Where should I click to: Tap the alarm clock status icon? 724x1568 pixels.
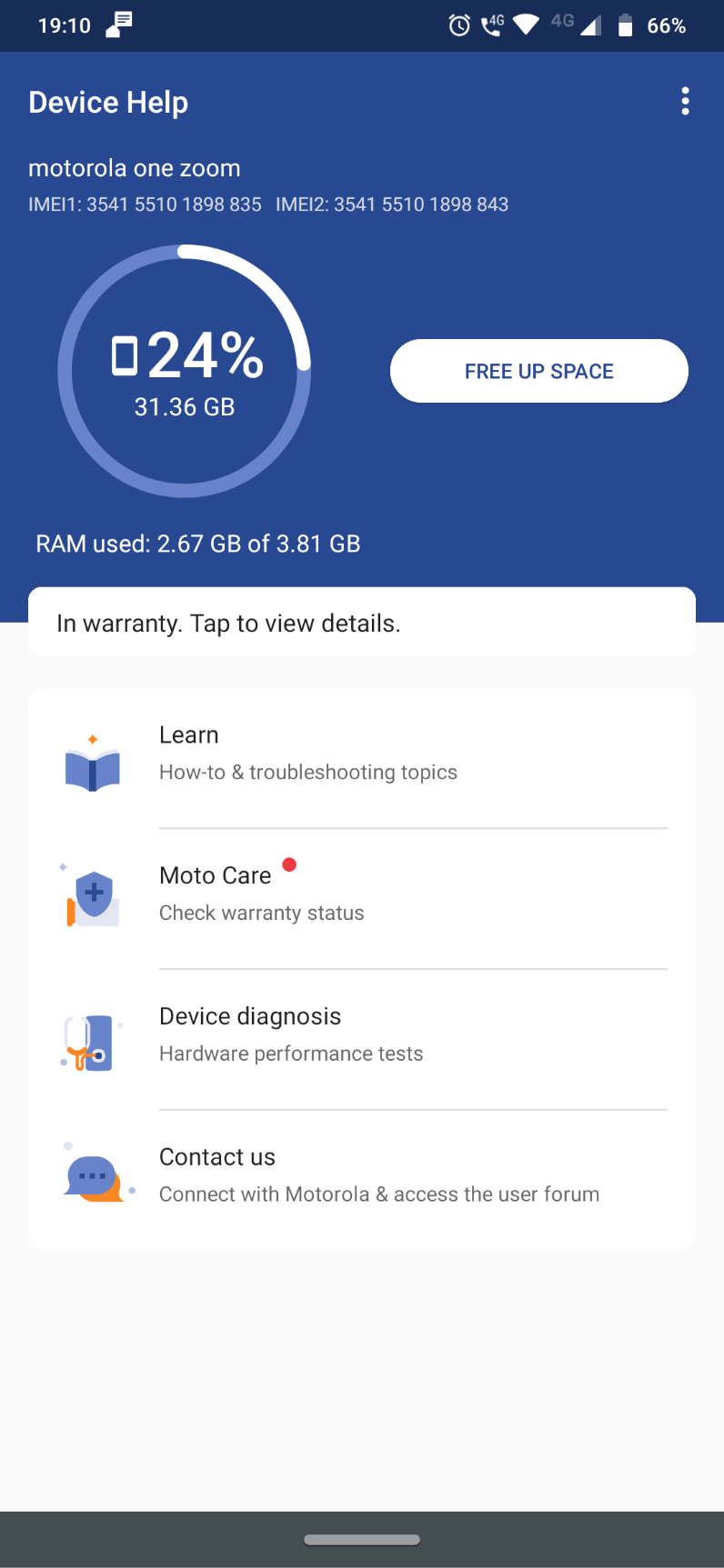pyautogui.click(x=459, y=25)
